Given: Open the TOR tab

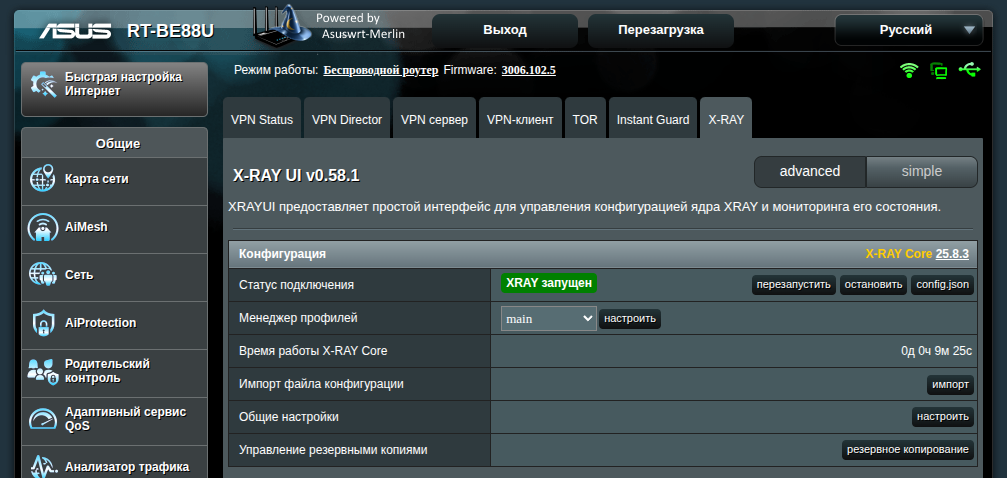Looking at the screenshot, I should point(585,120).
